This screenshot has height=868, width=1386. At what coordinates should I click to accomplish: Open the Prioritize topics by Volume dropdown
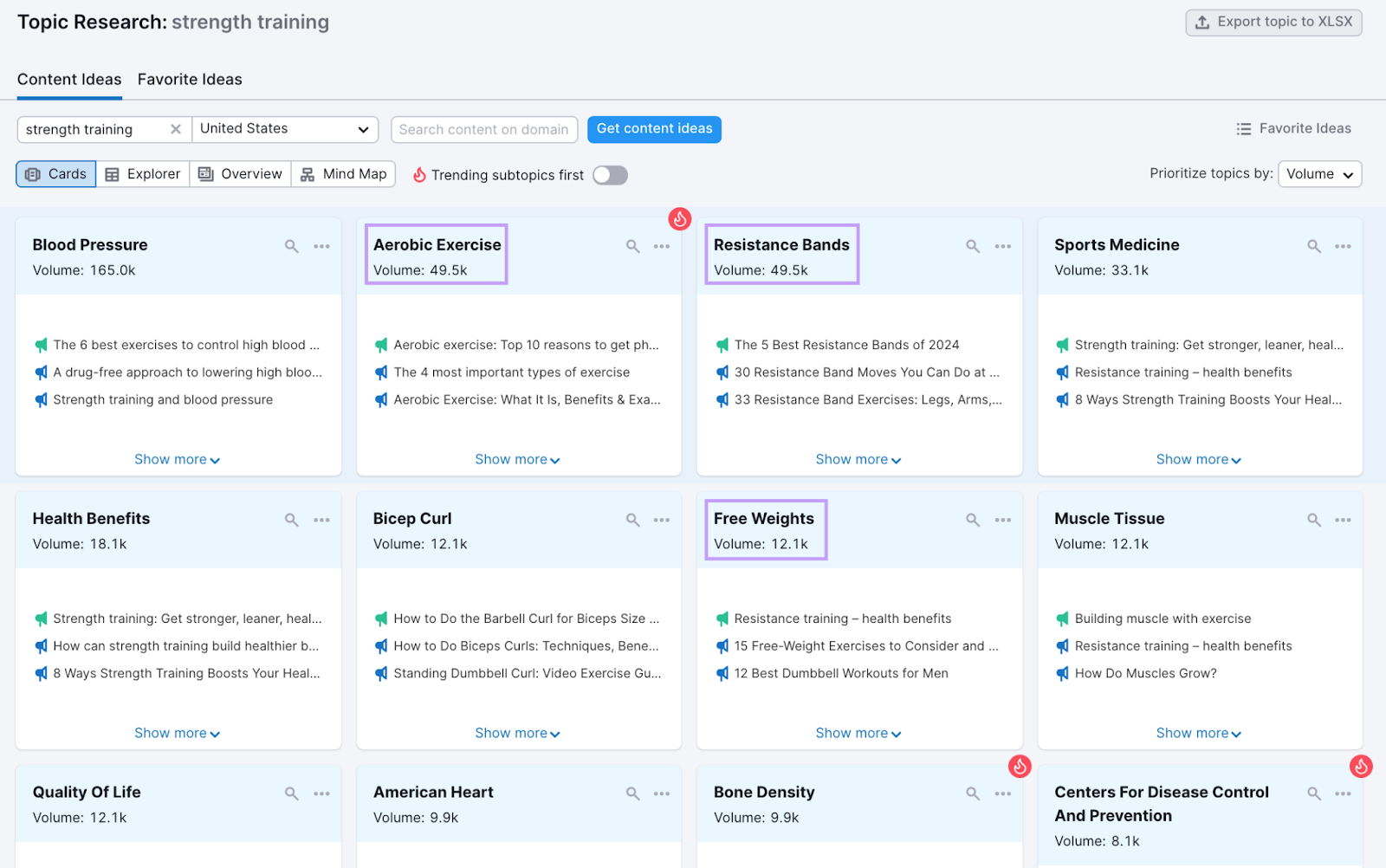(x=1318, y=173)
